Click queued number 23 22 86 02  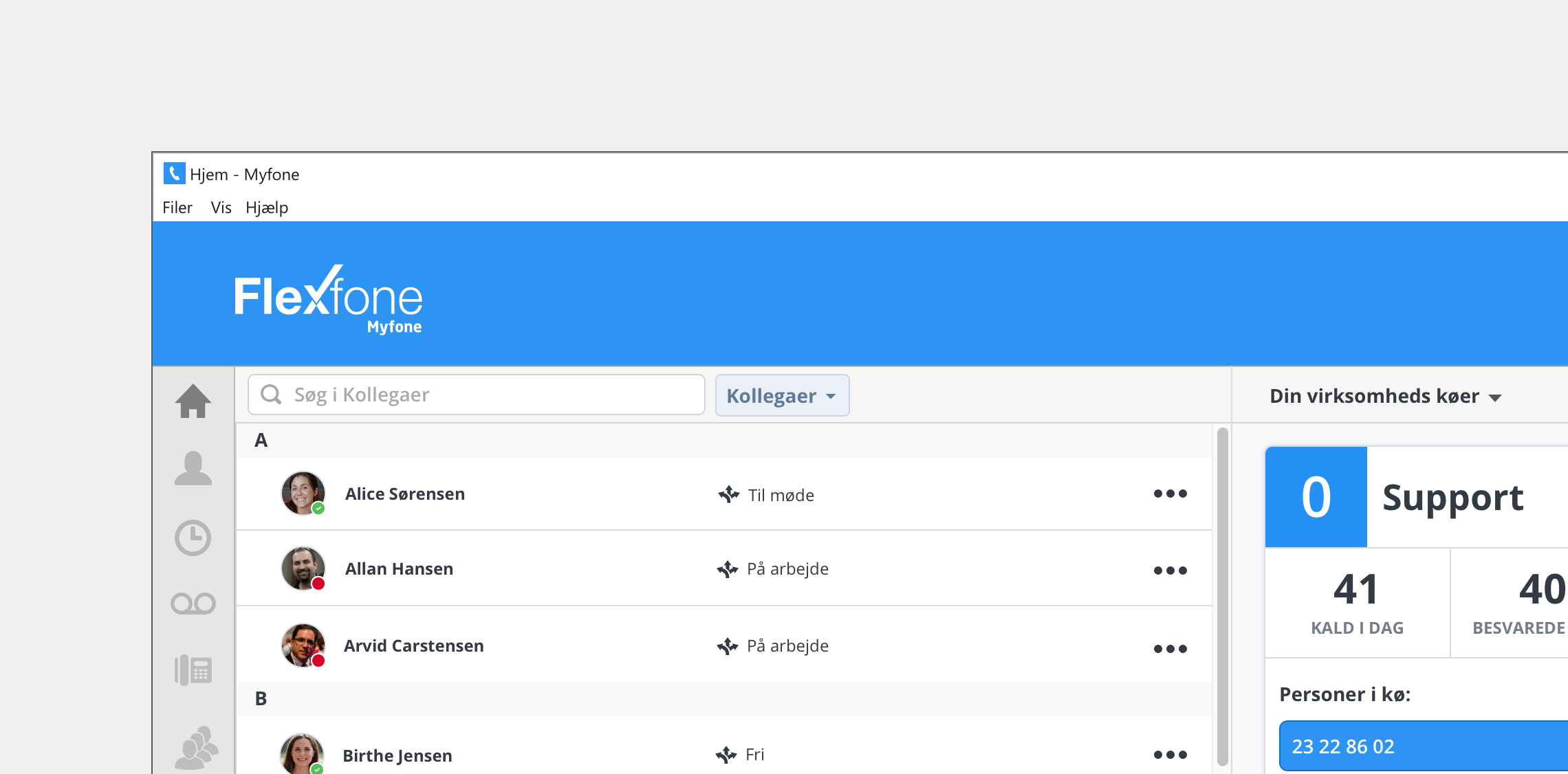coord(1343,747)
